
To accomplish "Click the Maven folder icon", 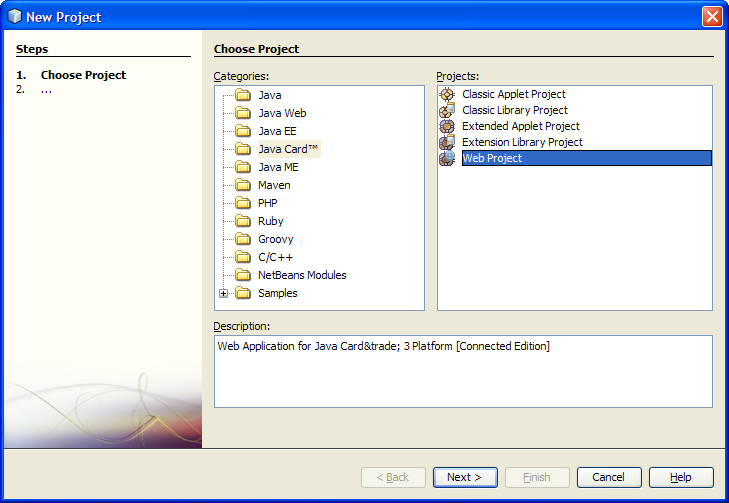I will (242, 185).
